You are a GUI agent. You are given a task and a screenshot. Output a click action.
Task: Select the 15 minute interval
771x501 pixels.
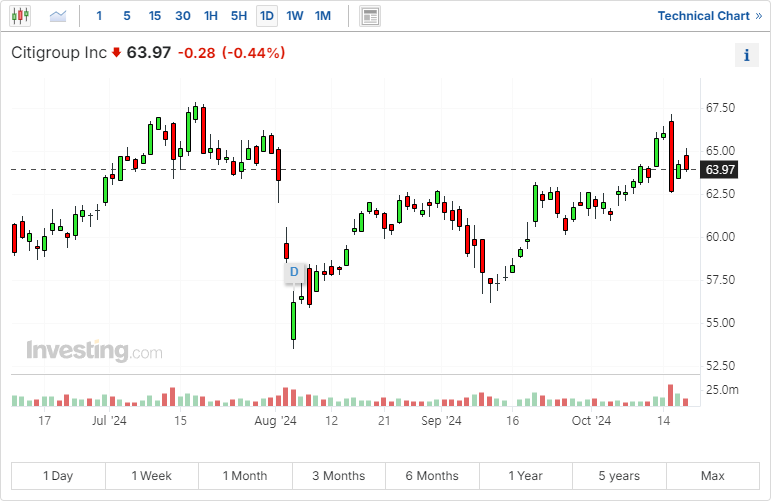pyautogui.click(x=155, y=16)
